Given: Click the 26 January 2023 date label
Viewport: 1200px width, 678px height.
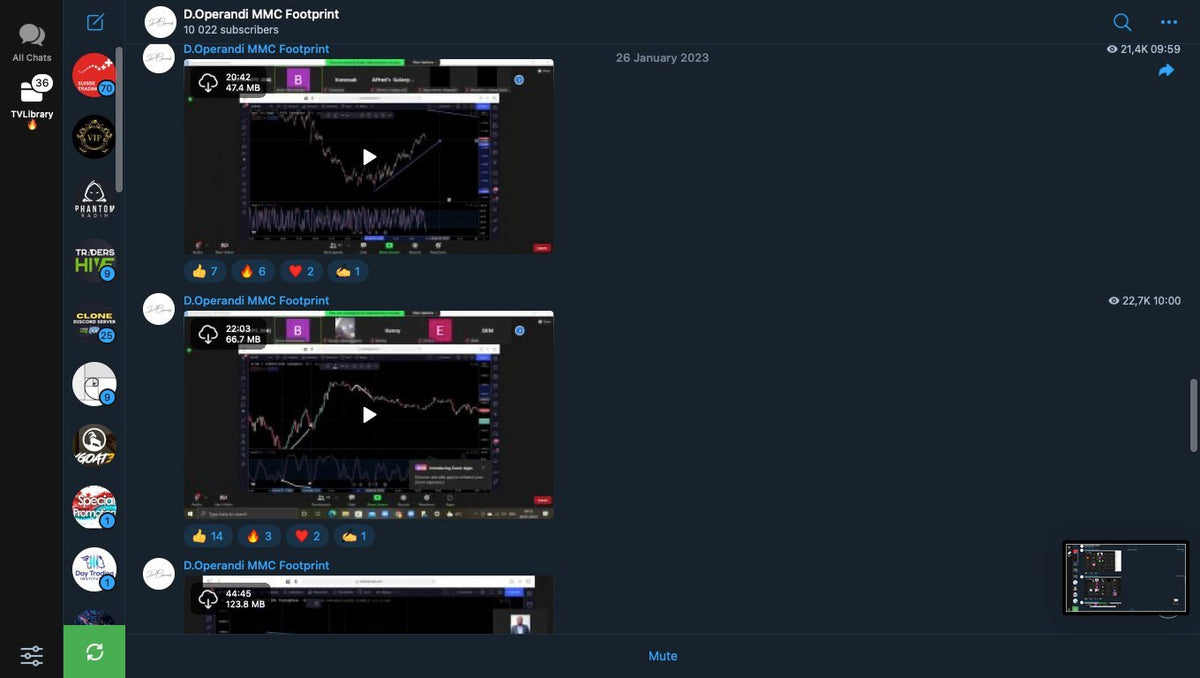Looking at the screenshot, I should (x=662, y=57).
